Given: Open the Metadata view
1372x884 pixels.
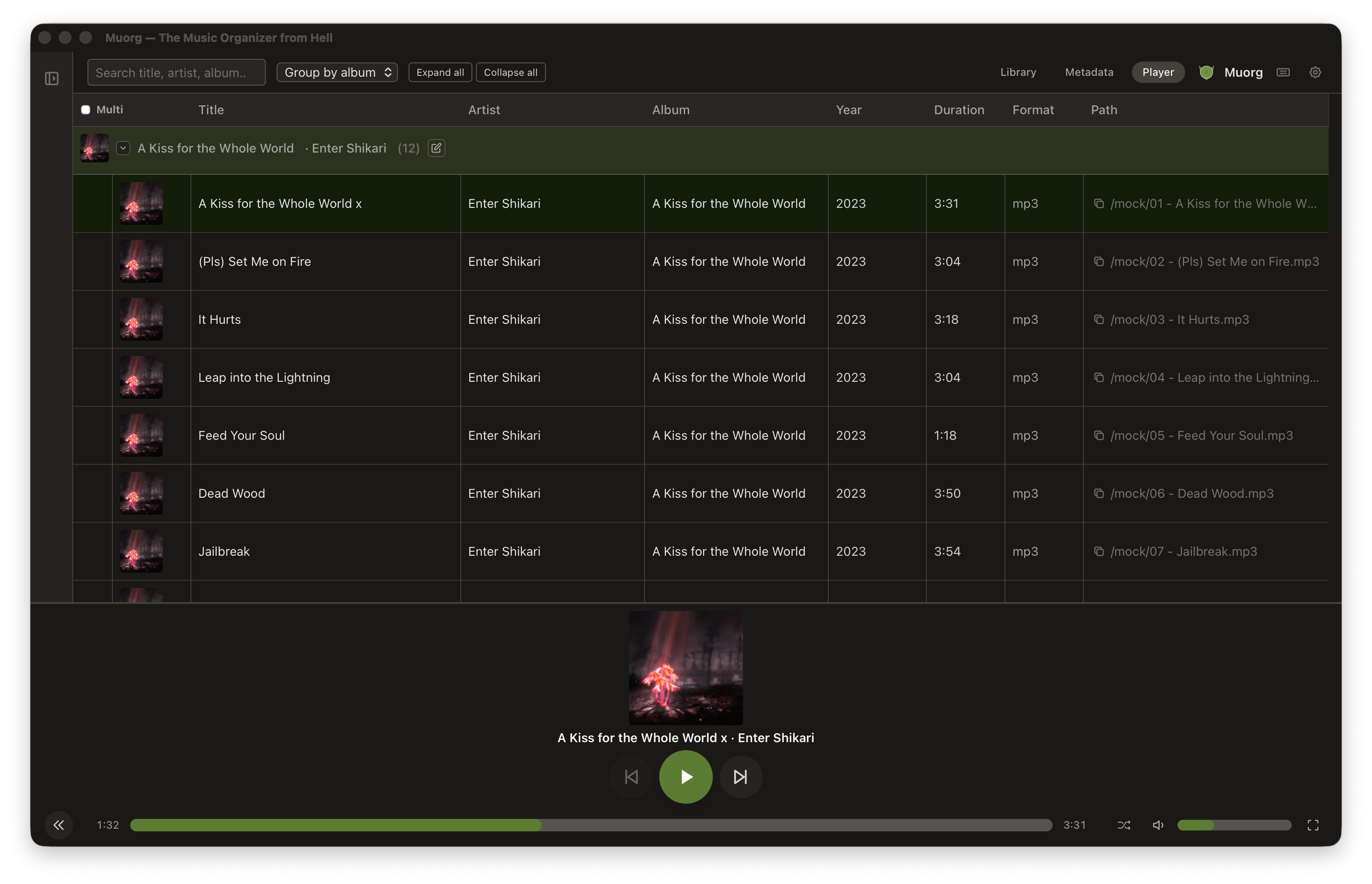Looking at the screenshot, I should click(1089, 72).
